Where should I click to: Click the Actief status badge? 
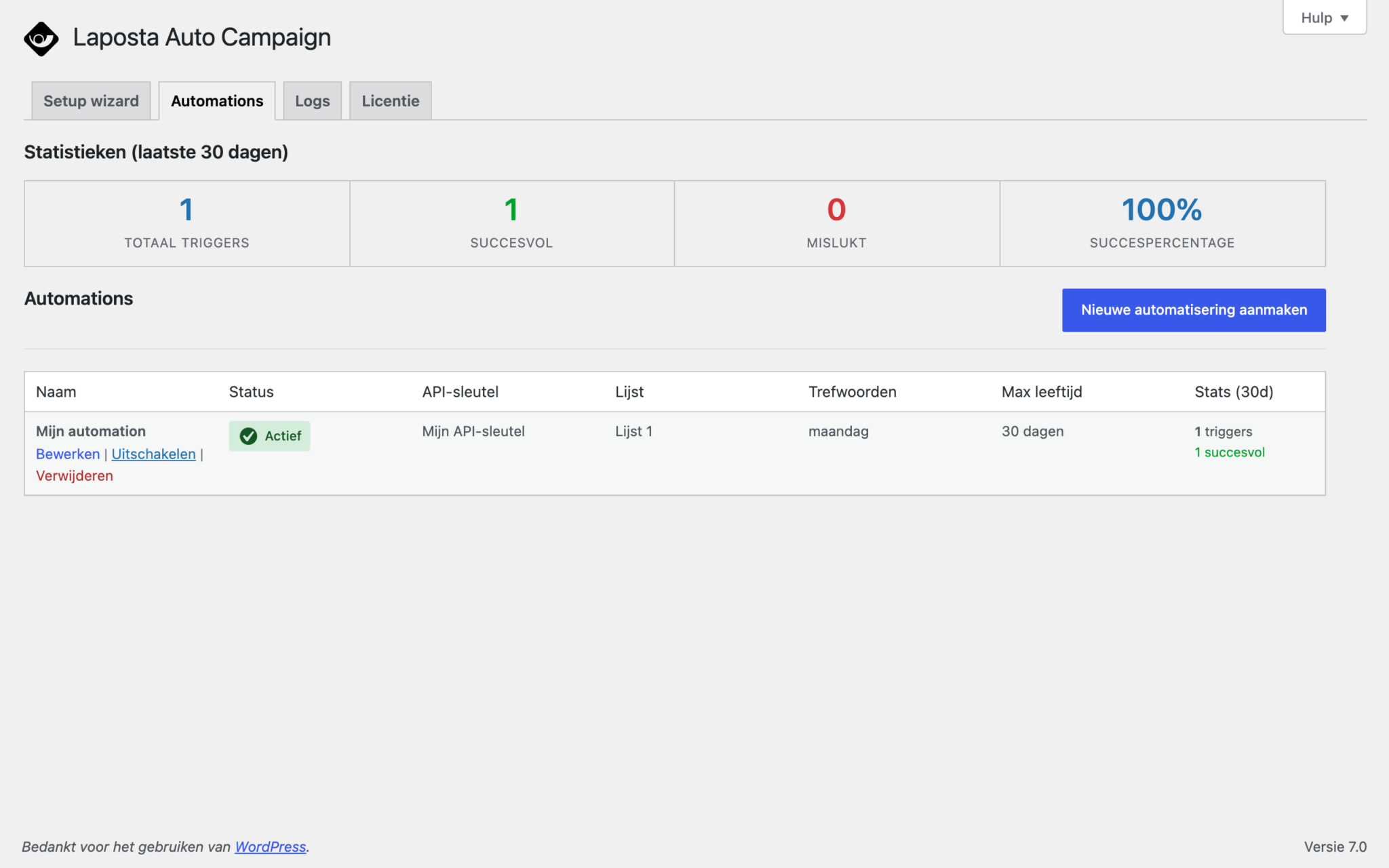pyautogui.click(x=269, y=436)
